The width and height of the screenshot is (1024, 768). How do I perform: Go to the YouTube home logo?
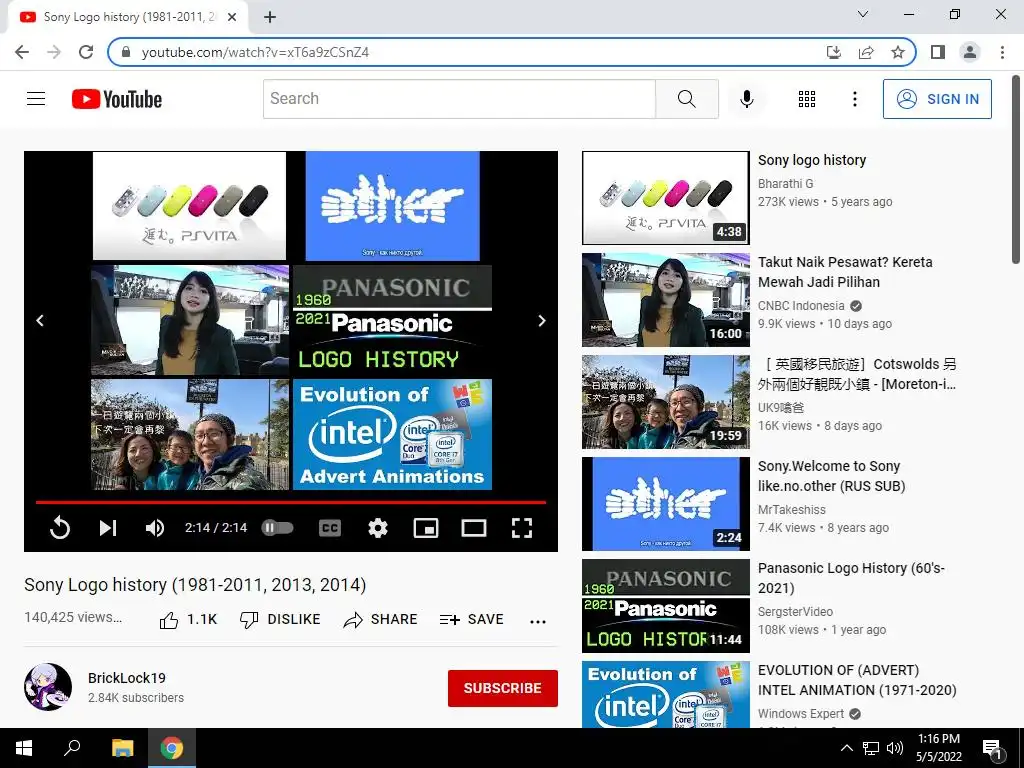pyautogui.click(x=117, y=99)
